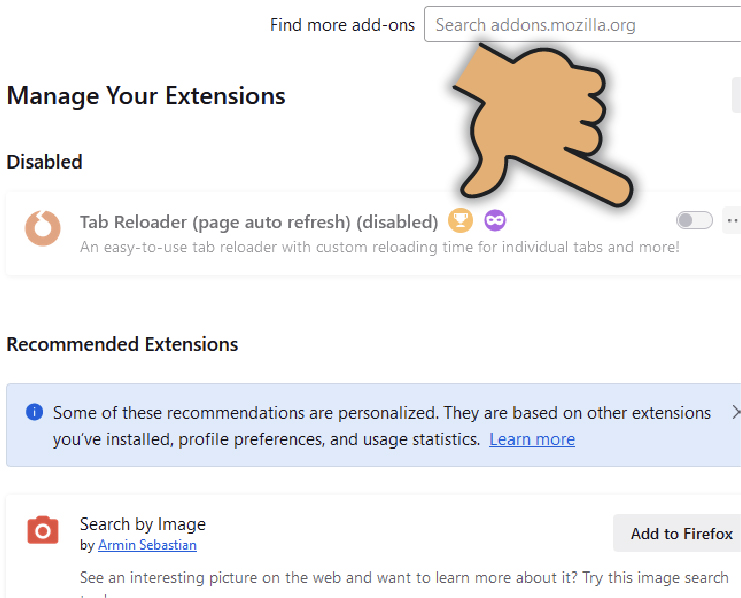This screenshot has height=598, width=741.
Task: Open Armin Sebastian author link
Action: point(147,545)
